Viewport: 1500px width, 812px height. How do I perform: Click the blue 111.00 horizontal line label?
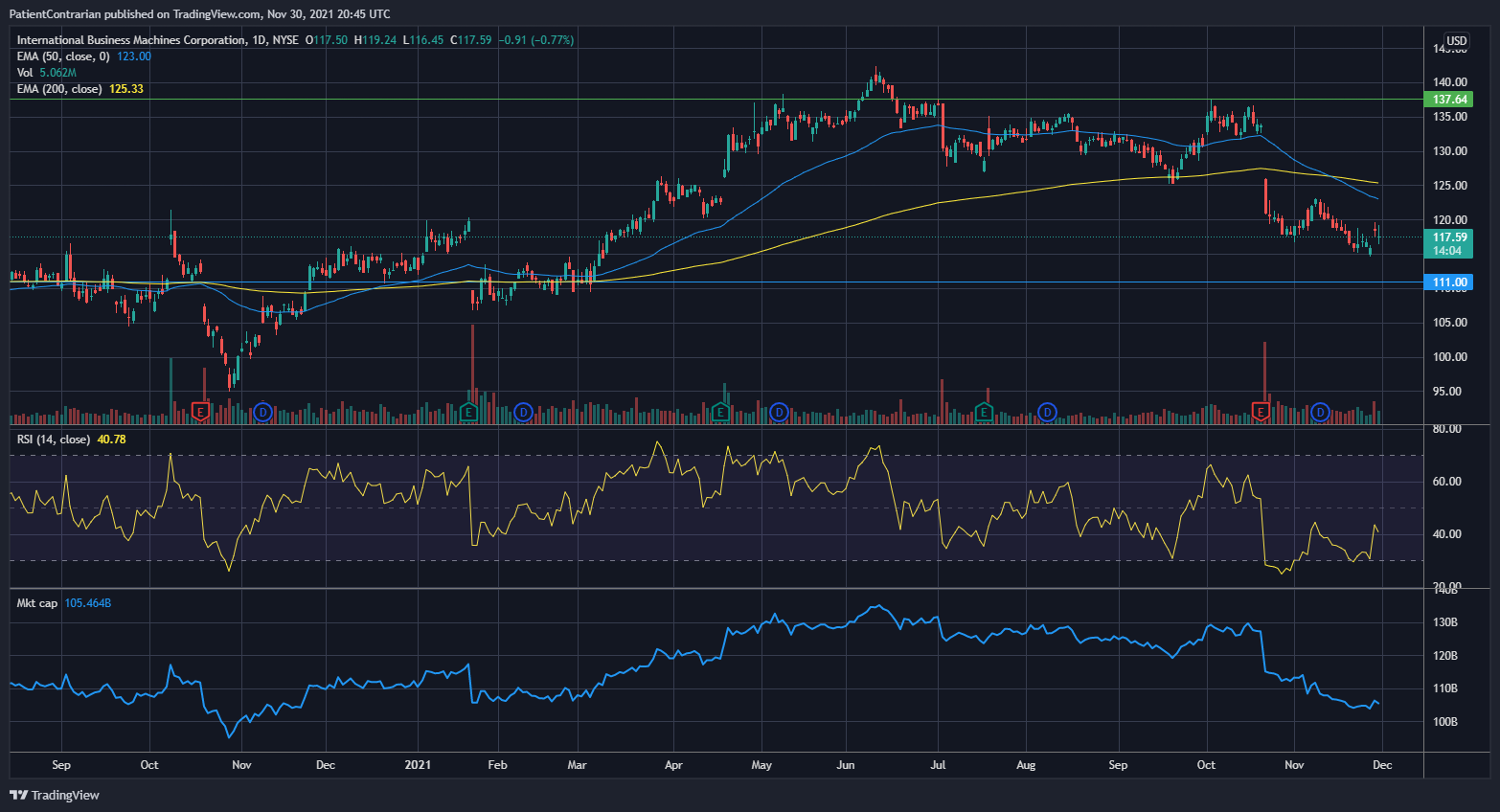(1450, 282)
